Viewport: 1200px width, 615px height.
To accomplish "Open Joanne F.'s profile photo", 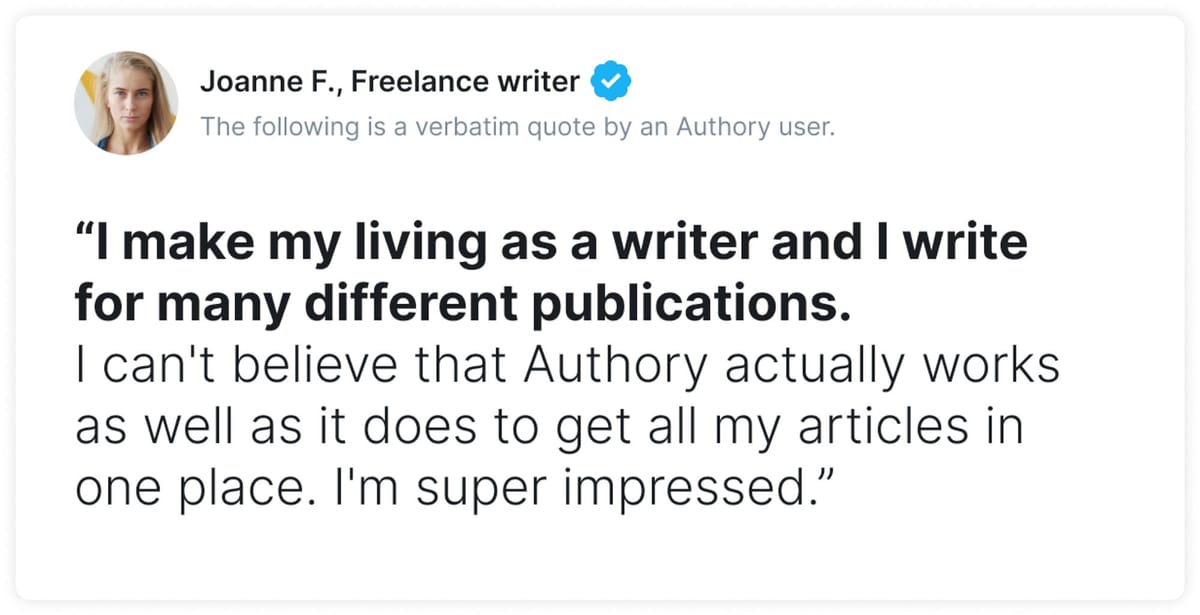I will click(126, 102).
